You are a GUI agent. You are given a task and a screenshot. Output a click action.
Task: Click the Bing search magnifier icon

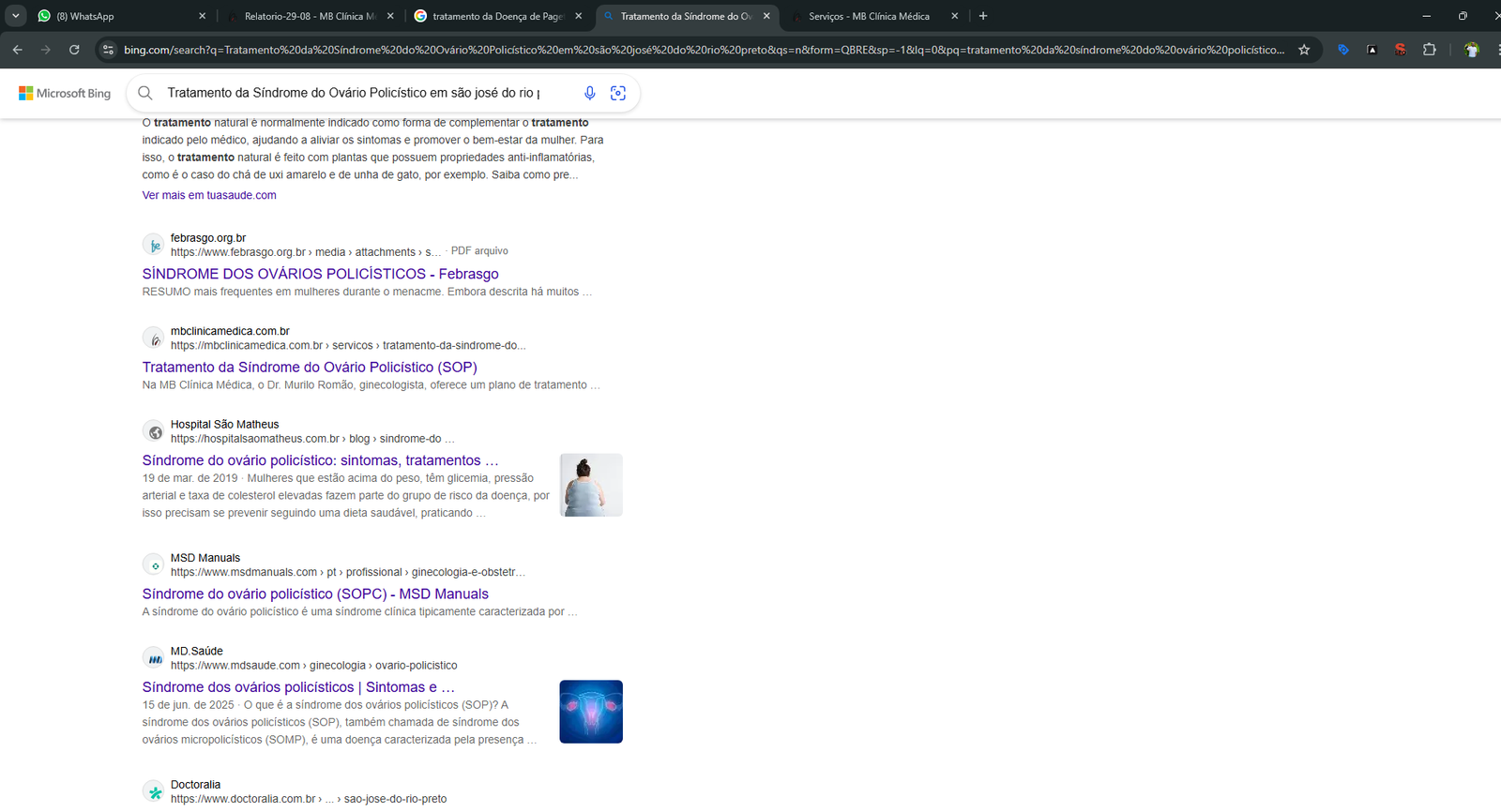tap(145, 93)
